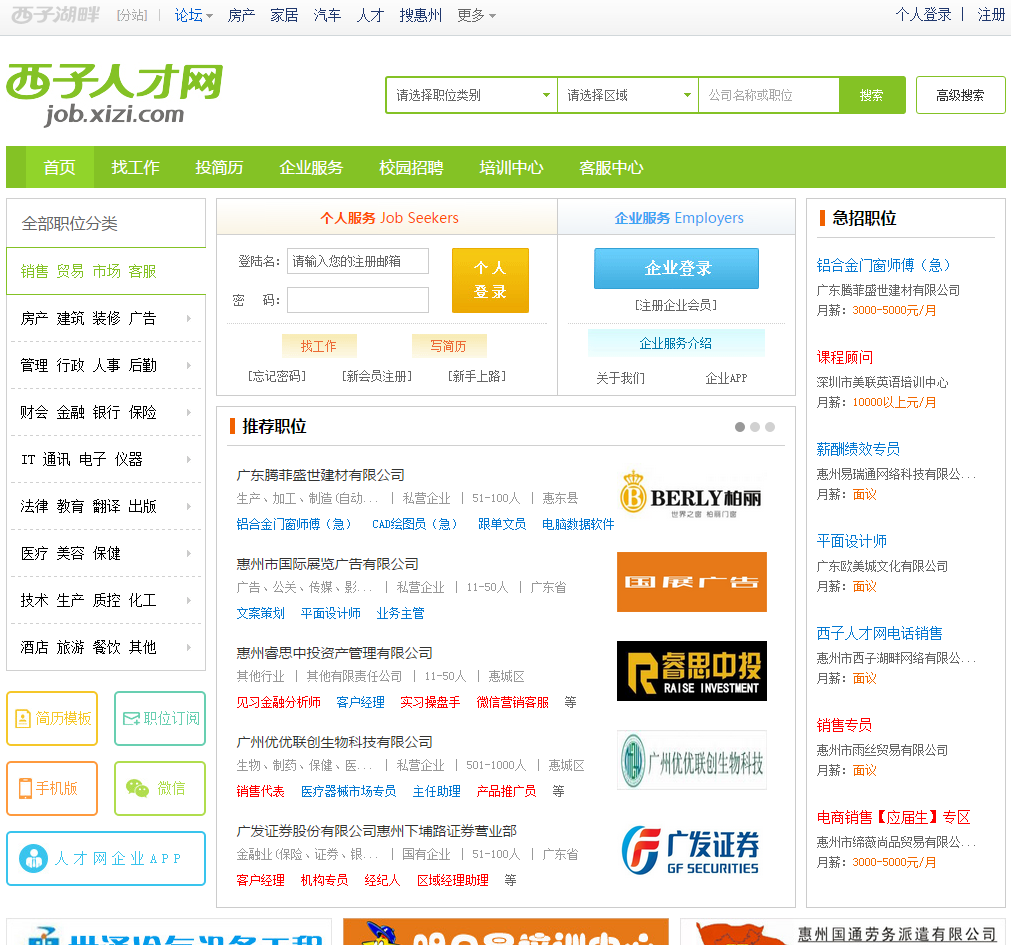Open the 关于我们 link
Screen dimensions: 1011x945
pos(620,378)
